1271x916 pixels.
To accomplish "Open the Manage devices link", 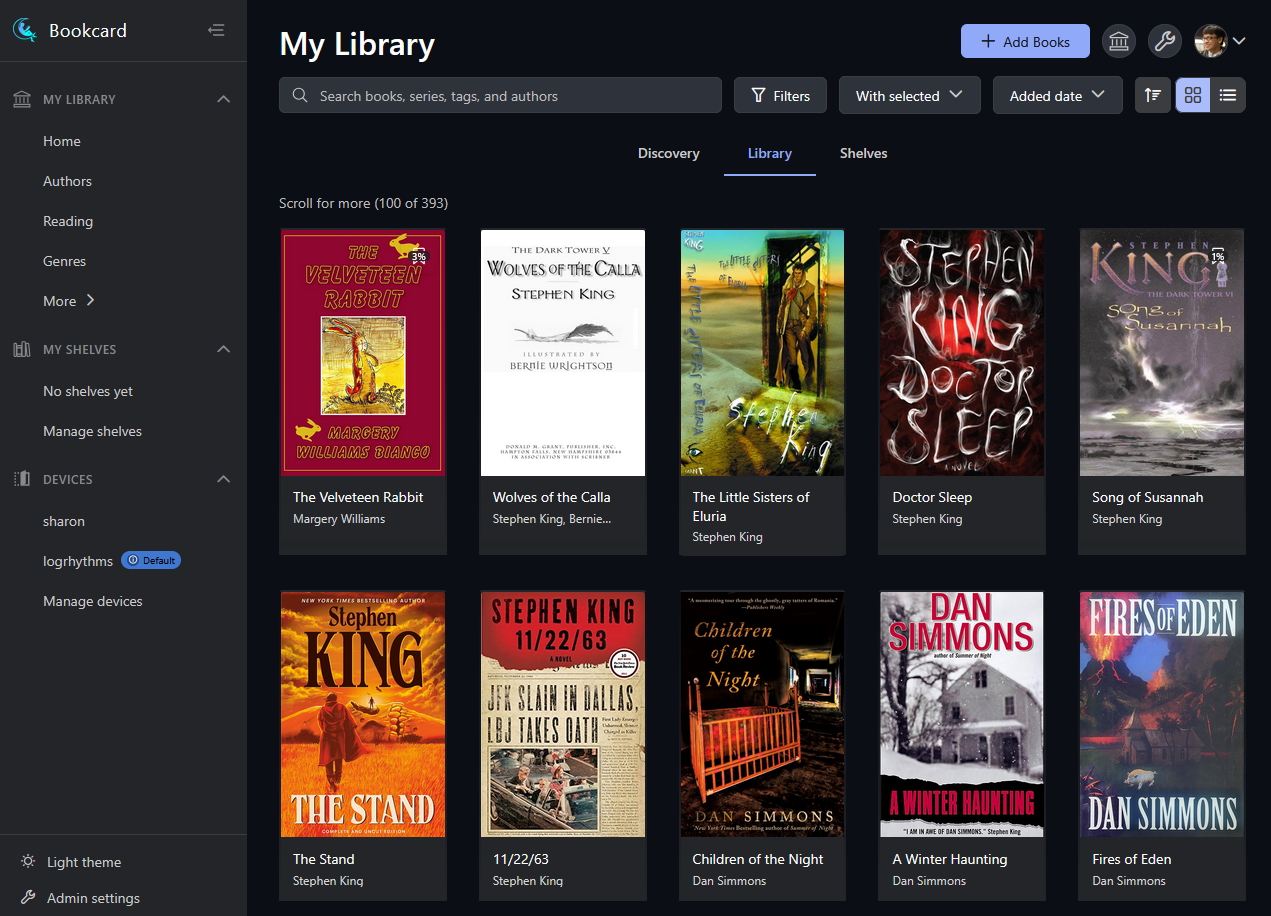I will tap(92, 601).
